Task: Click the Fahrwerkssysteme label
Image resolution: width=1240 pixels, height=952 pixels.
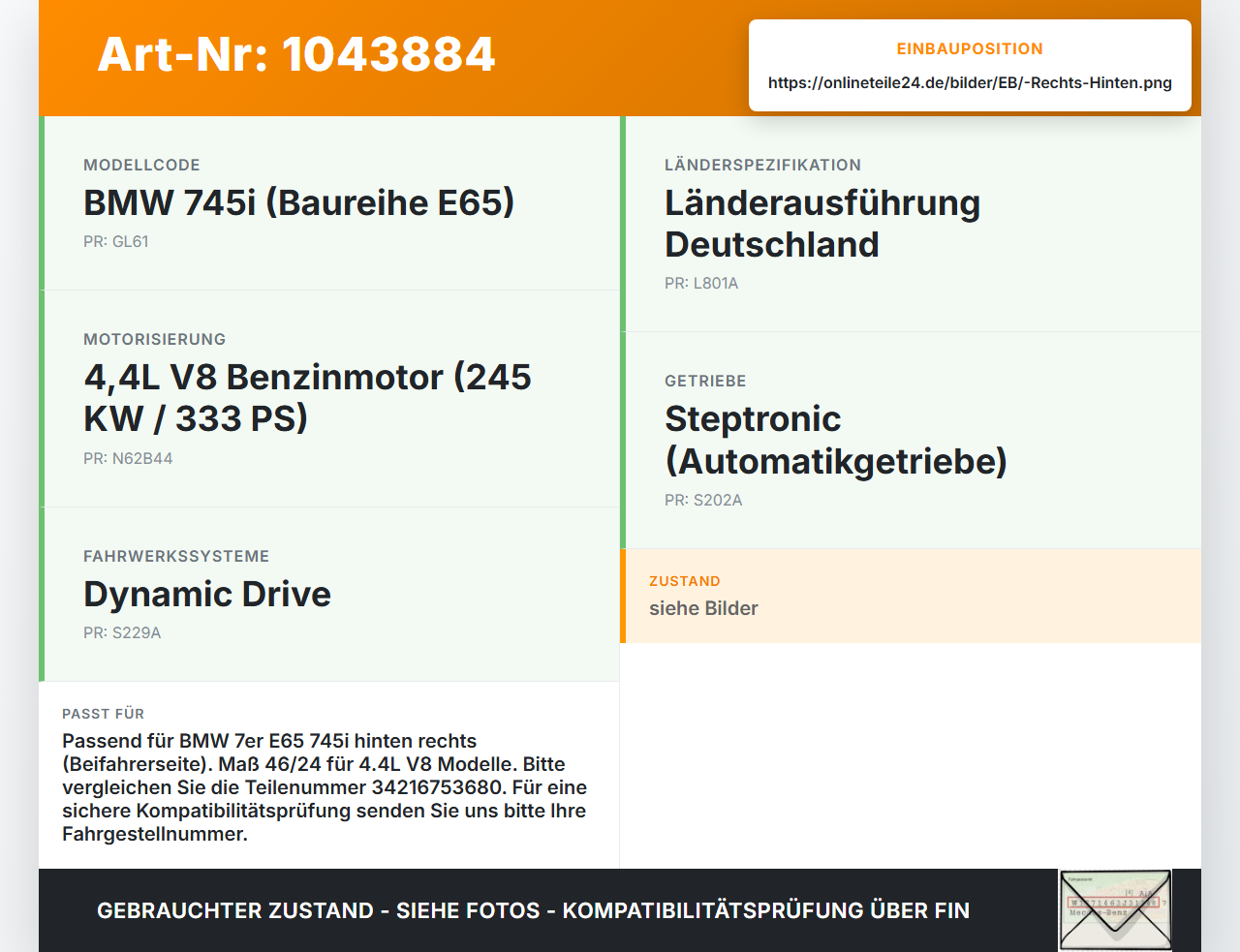Action: (176, 556)
